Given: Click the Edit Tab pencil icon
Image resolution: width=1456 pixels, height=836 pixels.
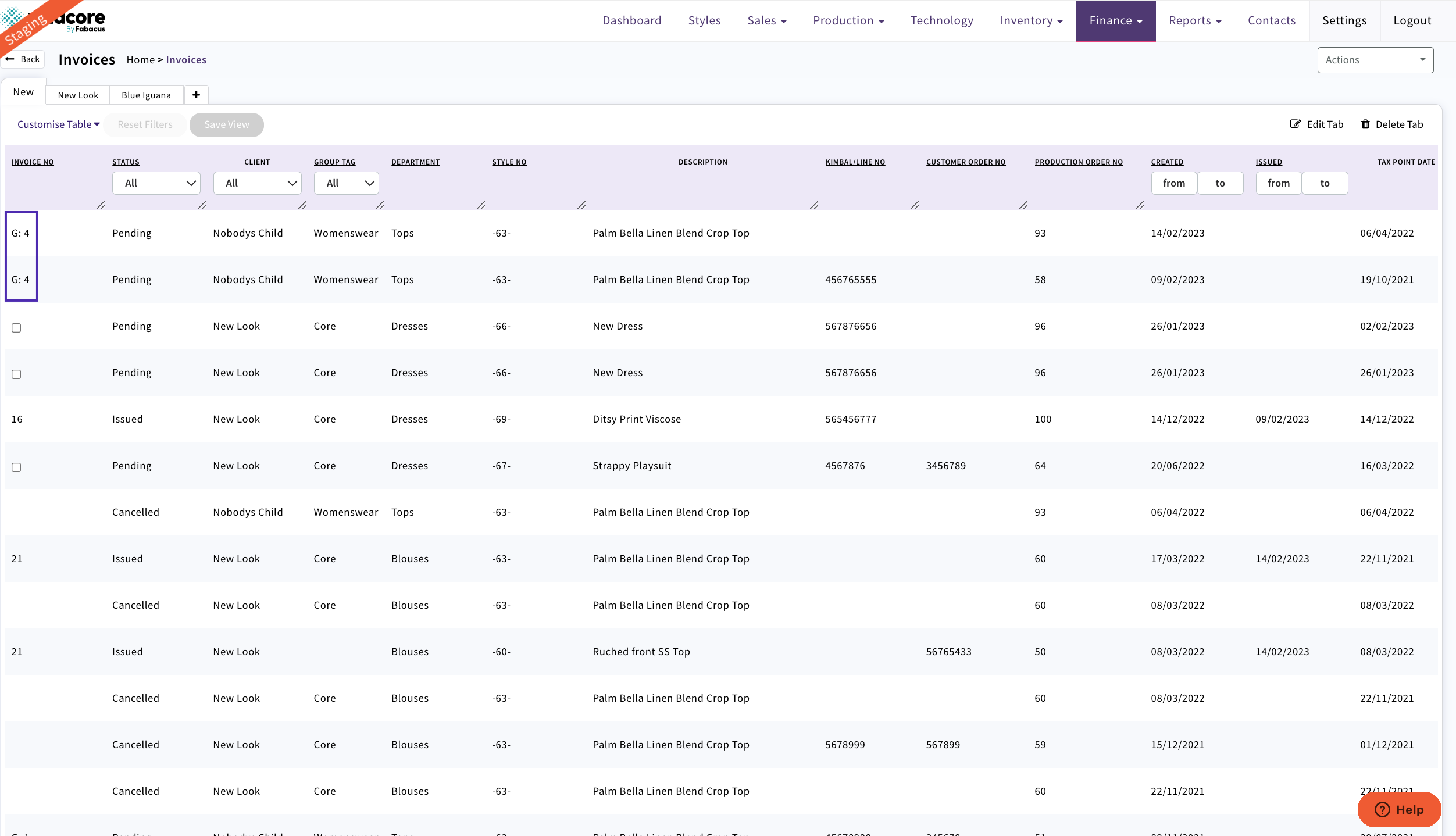Looking at the screenshot, I should point(1296,124).
